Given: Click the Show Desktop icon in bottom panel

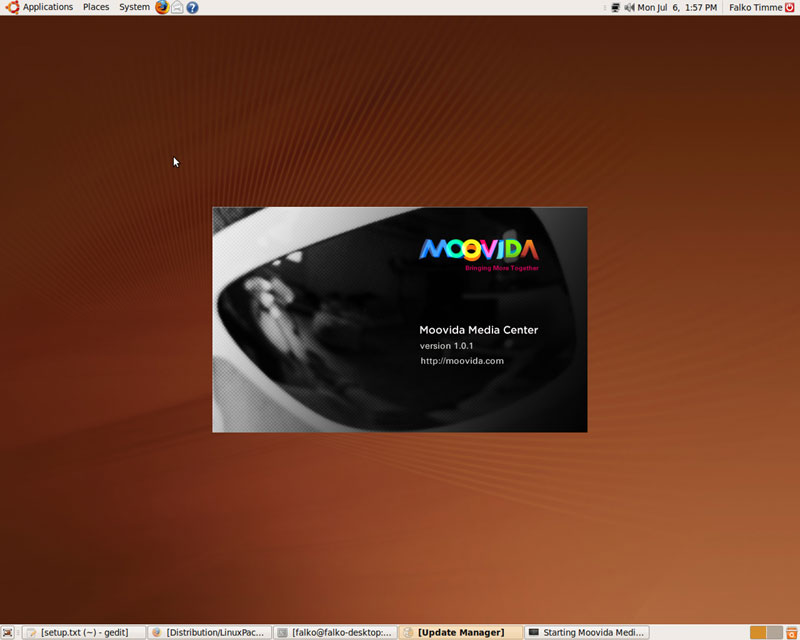Looking at the screenshot, I should coord(7,632).
